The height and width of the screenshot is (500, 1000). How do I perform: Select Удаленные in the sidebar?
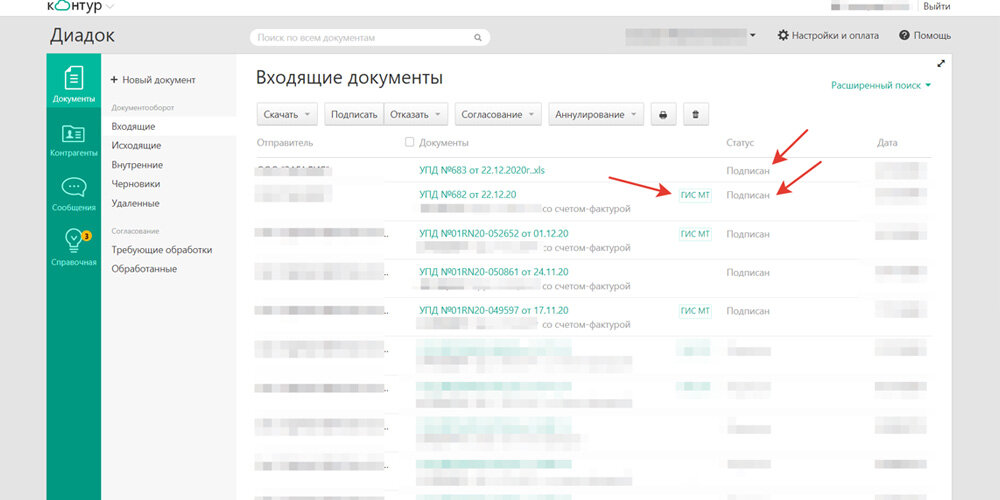tap(135, 203)
